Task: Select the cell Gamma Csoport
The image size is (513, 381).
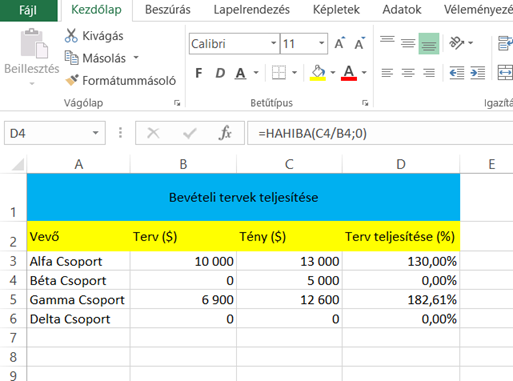Action: 79,300
